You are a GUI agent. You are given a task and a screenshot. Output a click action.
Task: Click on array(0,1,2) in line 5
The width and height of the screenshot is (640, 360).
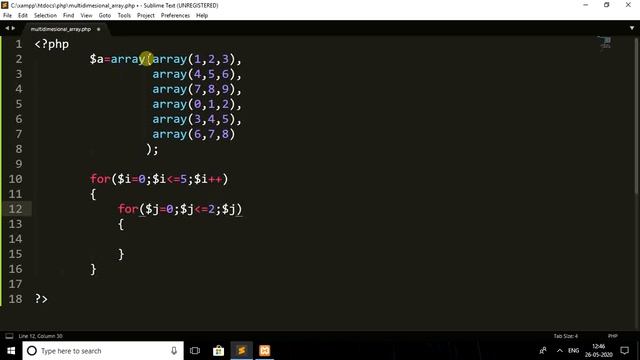pyautogui.click(x=193, y=104)
